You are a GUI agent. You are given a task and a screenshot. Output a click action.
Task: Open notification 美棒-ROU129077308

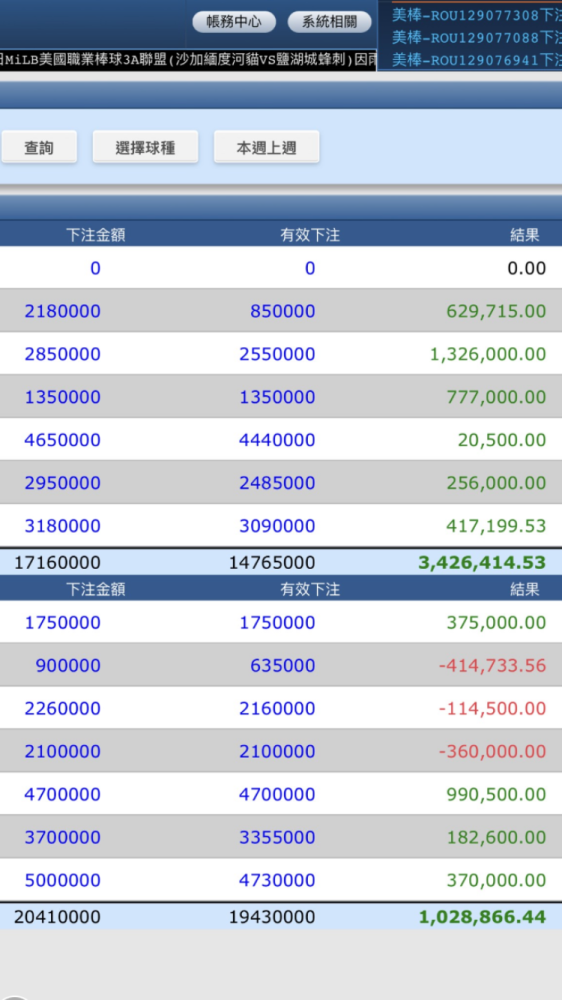[477, 15]
